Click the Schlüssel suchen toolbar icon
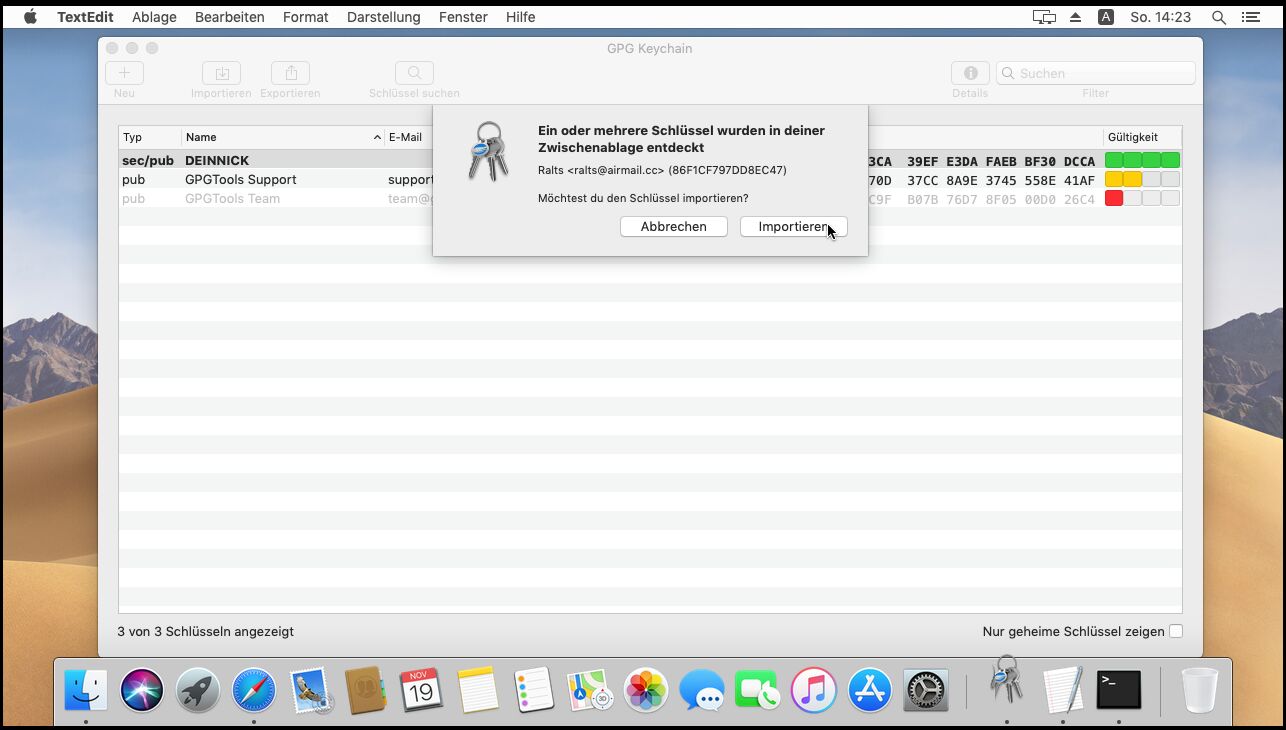Image resolution: width=1286 pixels, height=730 pixels. click(414, 73)
